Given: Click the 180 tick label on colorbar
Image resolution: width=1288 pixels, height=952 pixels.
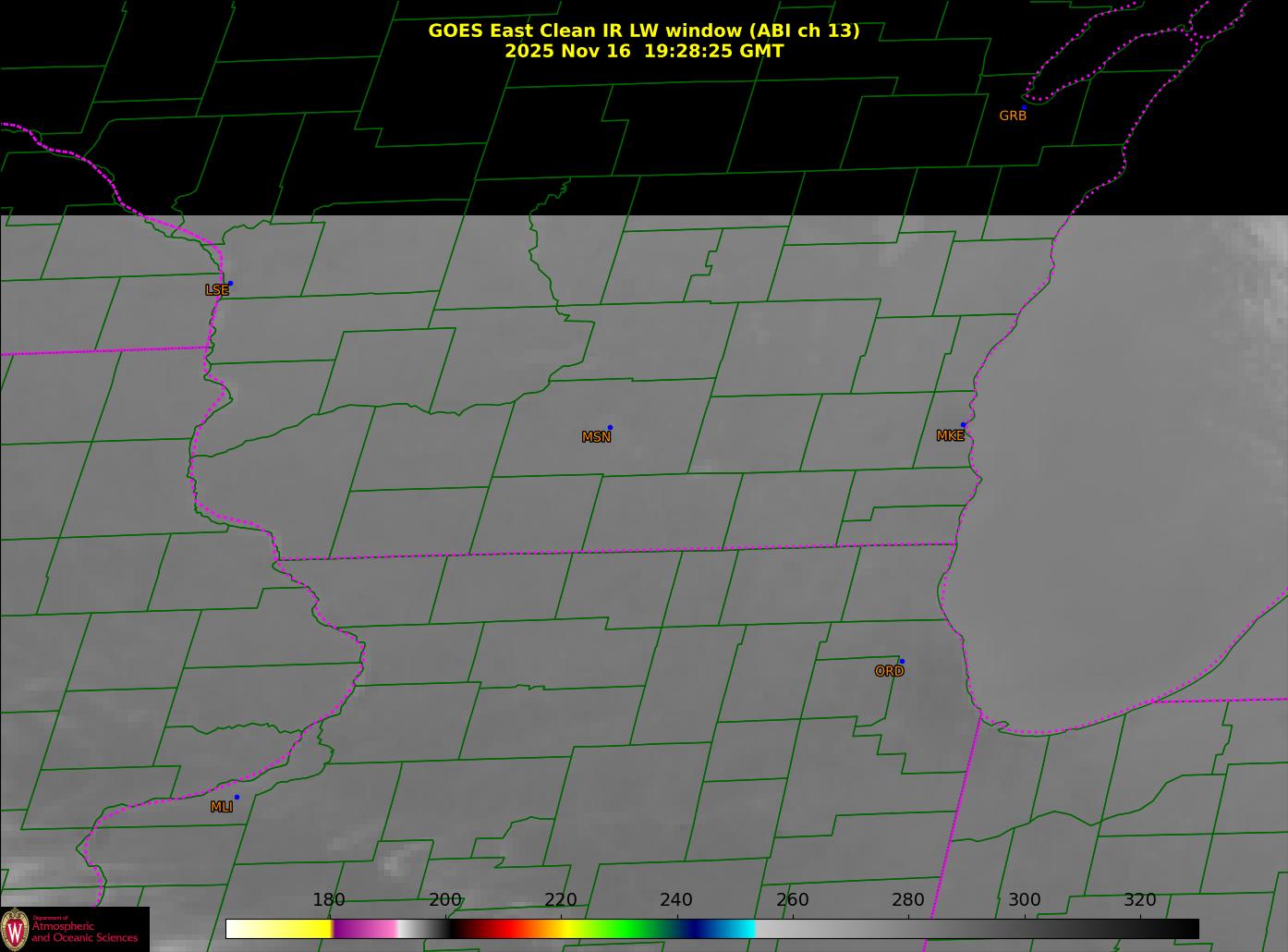Looking at the screenshot, I should [x=329, y=900].
